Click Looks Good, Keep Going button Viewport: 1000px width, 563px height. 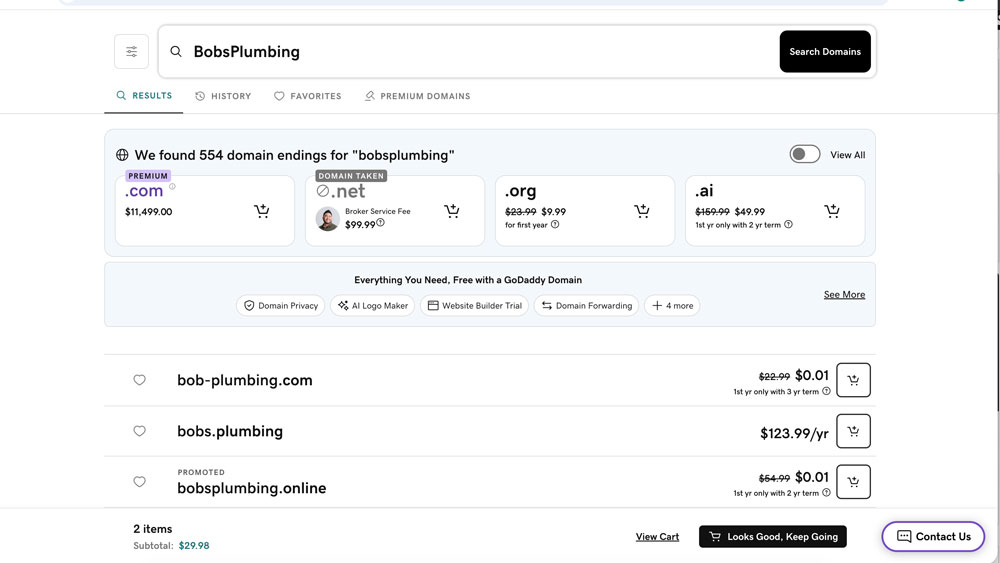pyautogui.click(x=773, y=537)
